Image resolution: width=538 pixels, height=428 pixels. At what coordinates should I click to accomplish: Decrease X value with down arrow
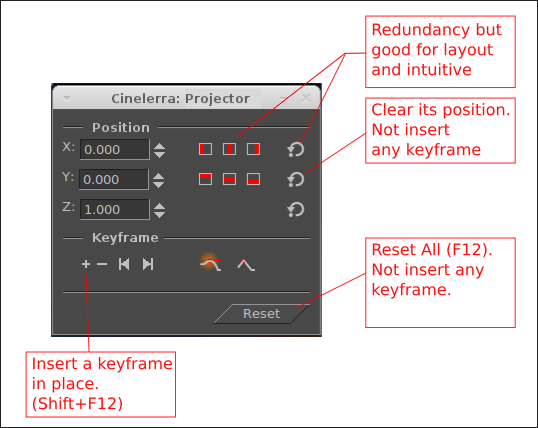point(160,154)
